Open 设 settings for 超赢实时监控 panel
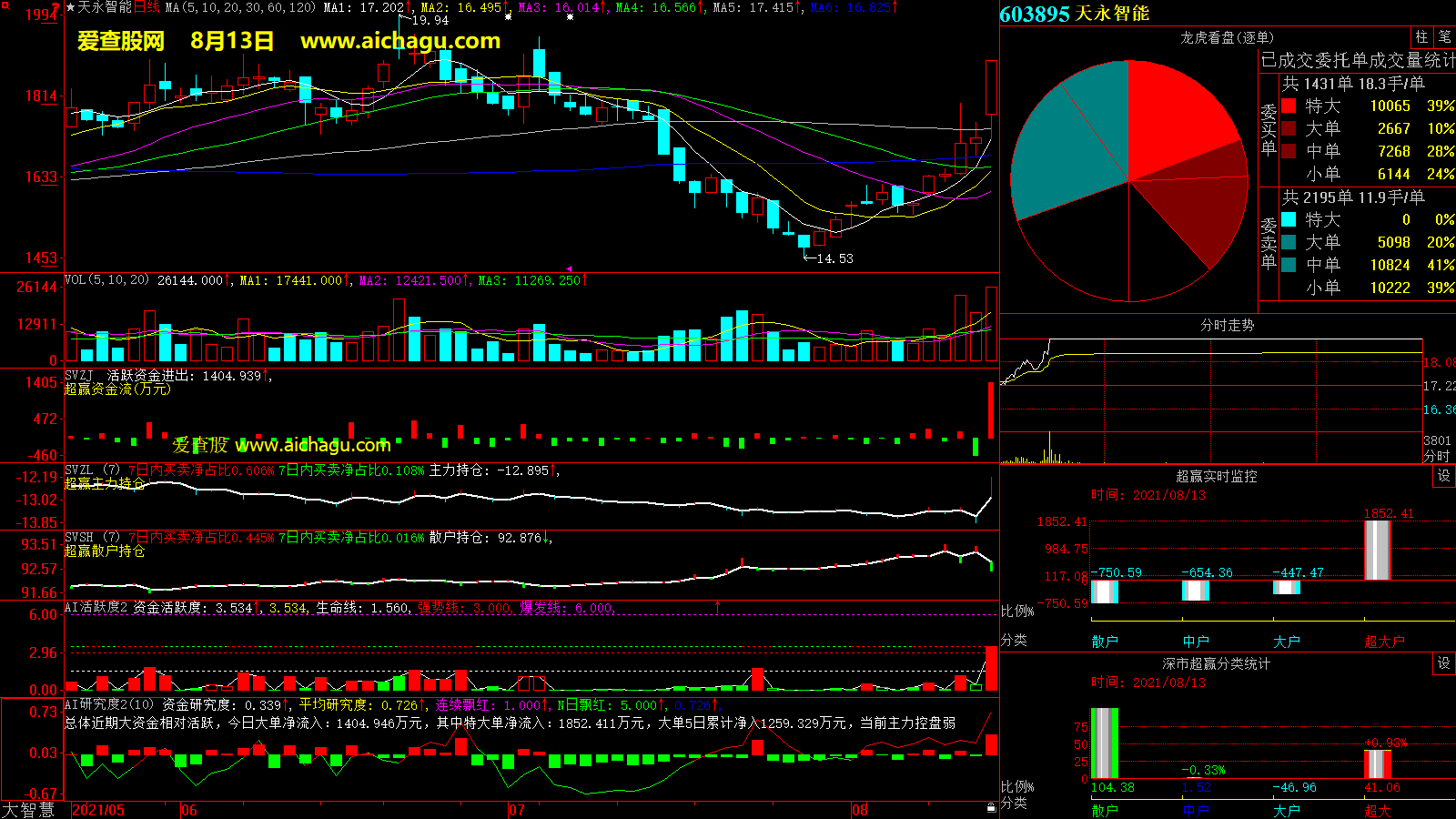The width and height of the screenshot is (1456, 819). tap(1443, 476)
